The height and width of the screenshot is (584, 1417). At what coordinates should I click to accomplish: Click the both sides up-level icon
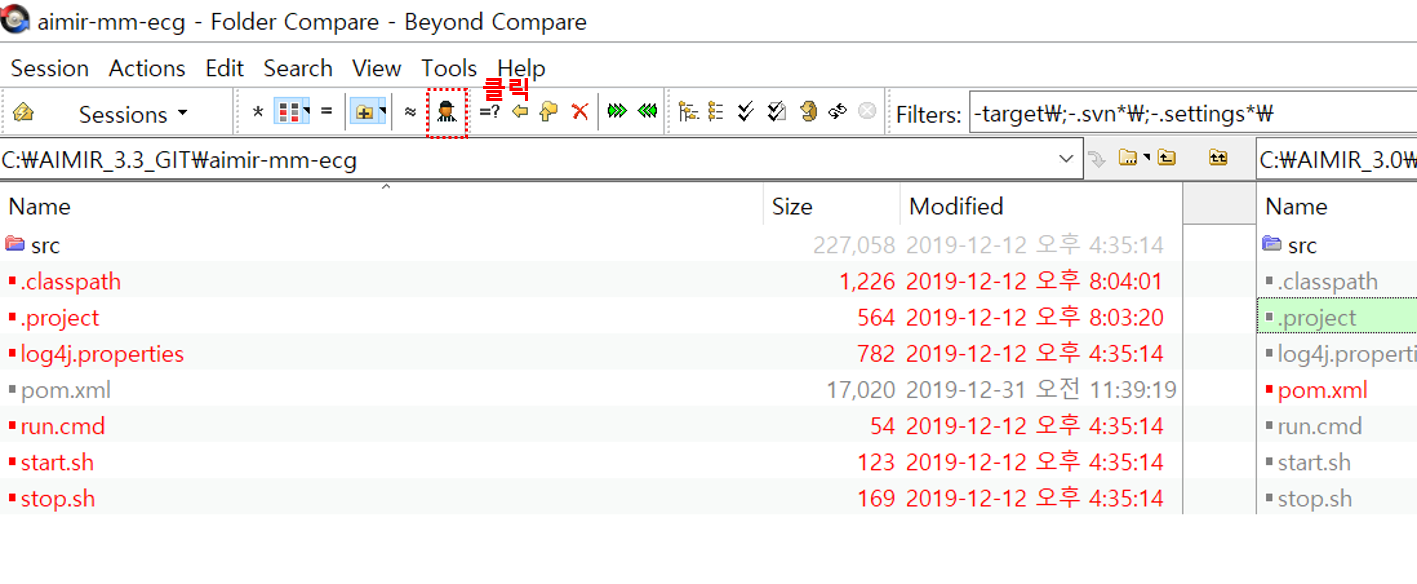coord(1218,158)
